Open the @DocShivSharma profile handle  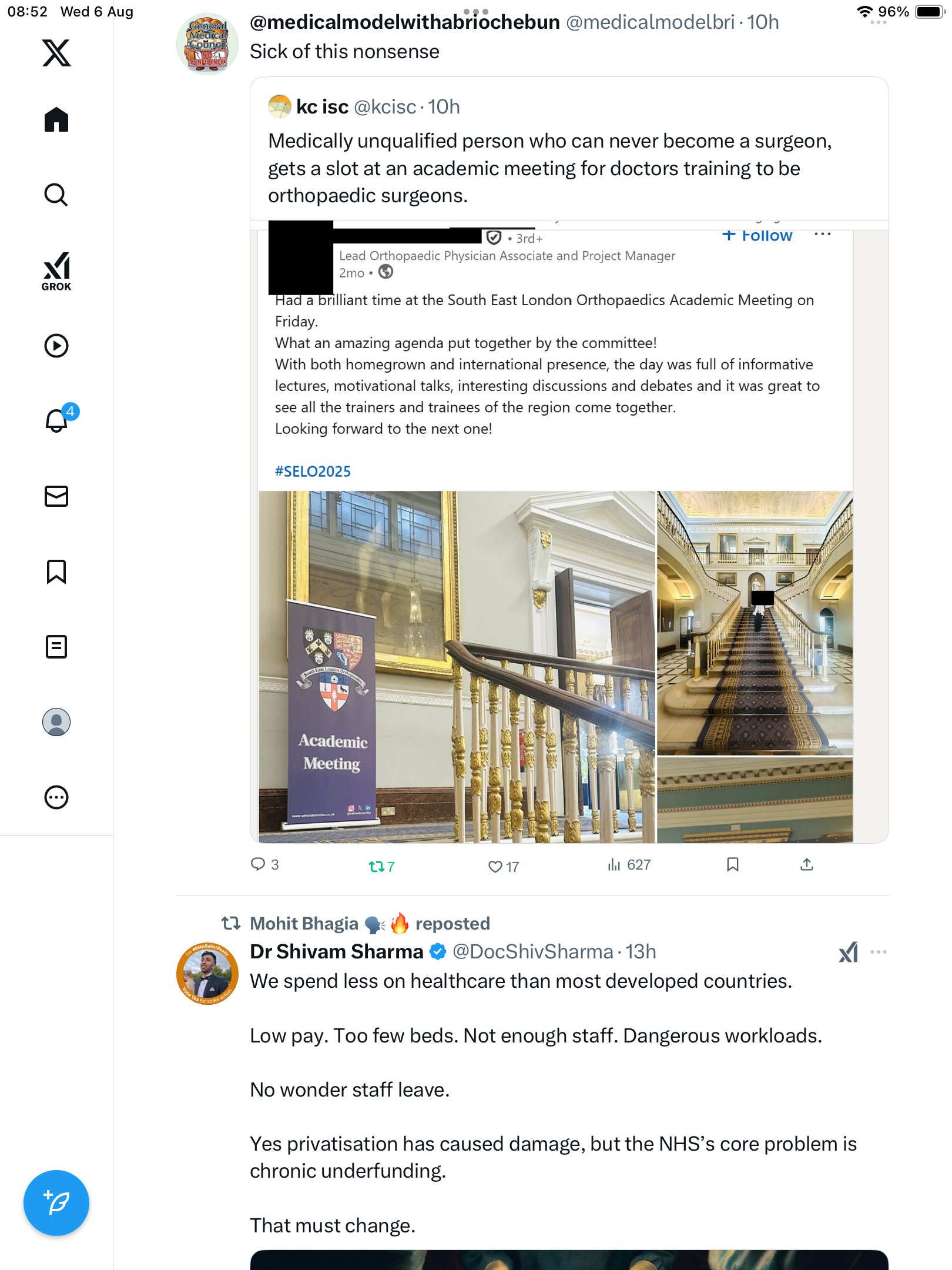pyautogui.click(x=533, y=951)
